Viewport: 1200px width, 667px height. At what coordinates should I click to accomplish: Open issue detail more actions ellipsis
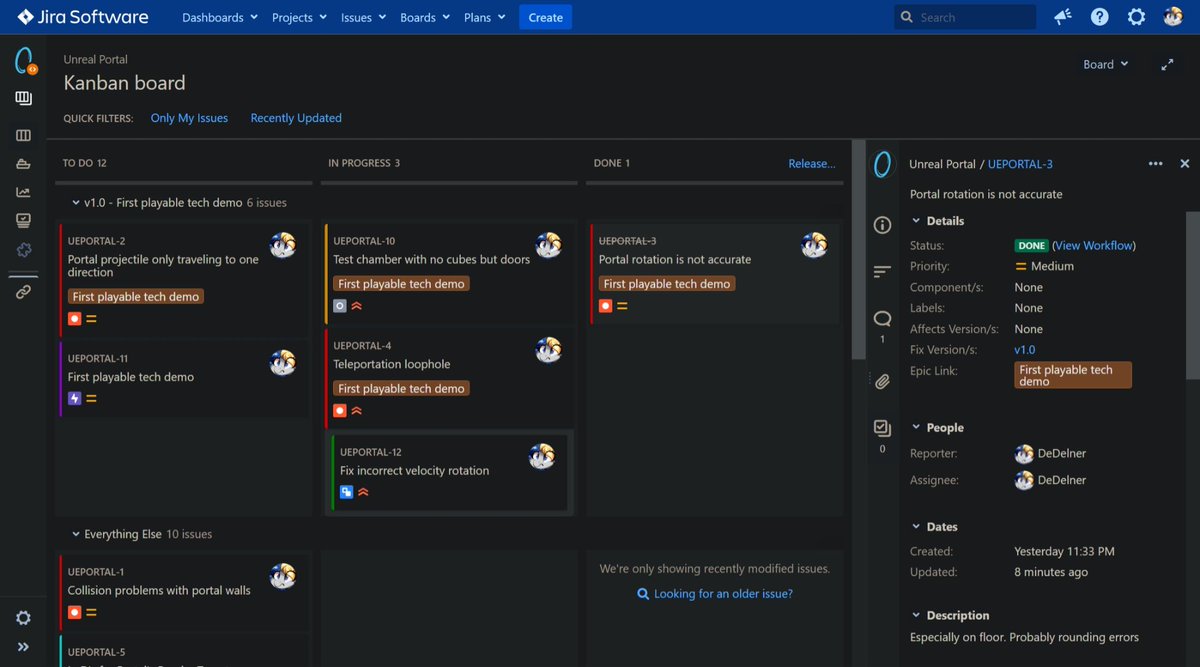click(1156, 164)
